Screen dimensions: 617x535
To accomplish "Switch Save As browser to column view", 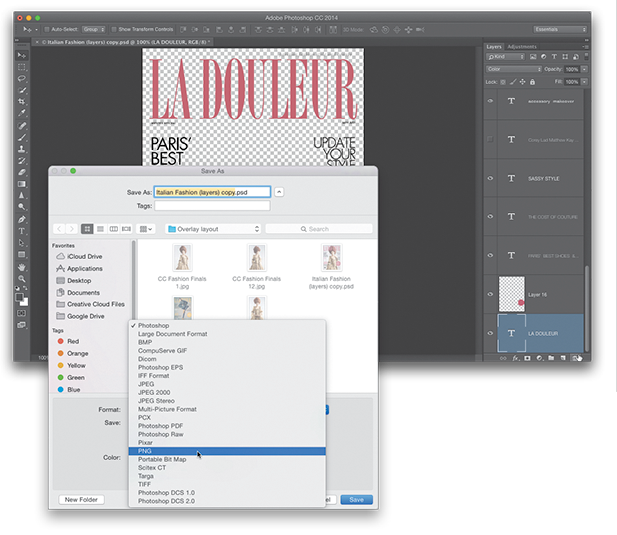I will point(113,229).
